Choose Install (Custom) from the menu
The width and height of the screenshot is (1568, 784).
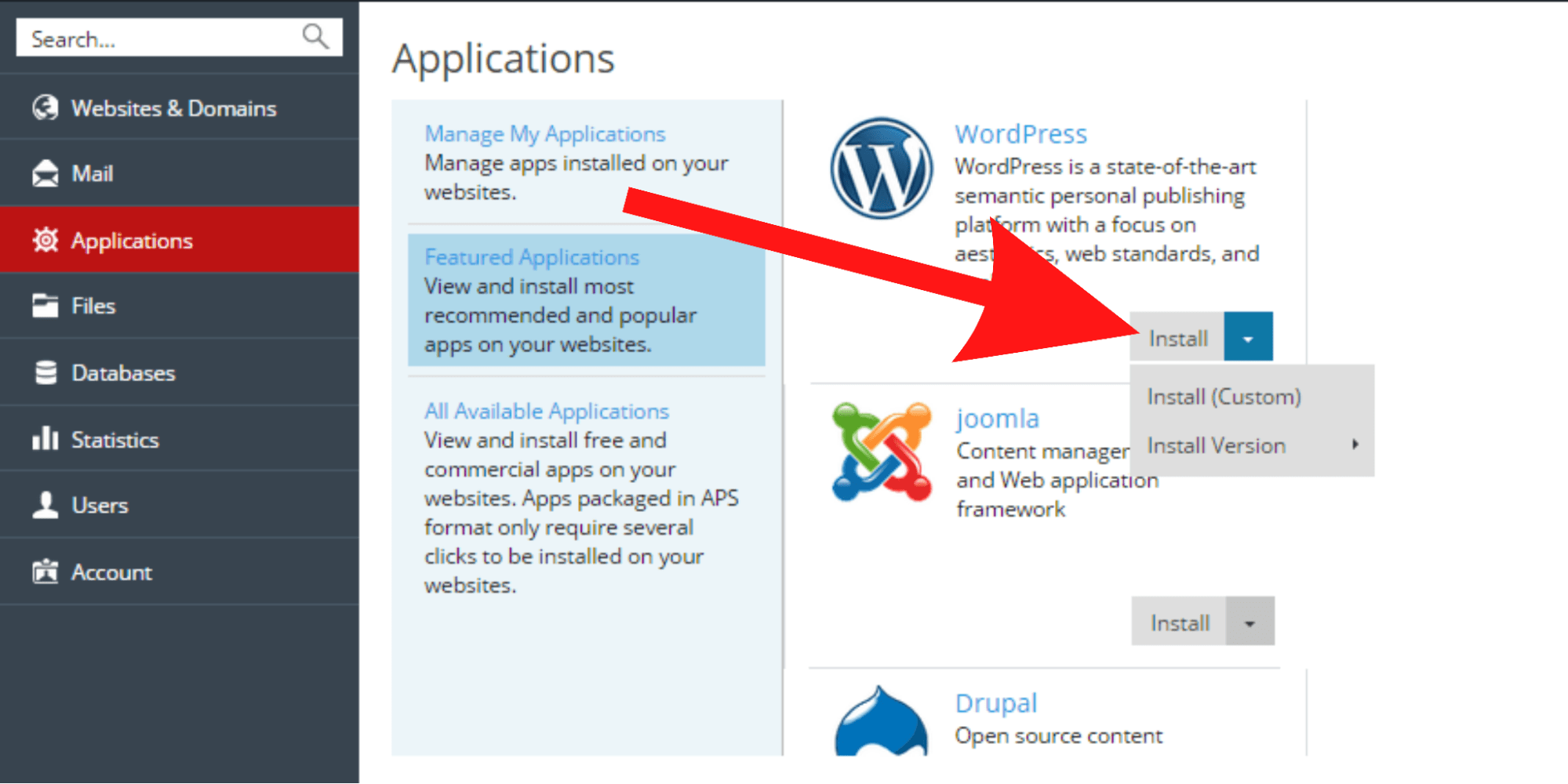[x=1223, y=396]
